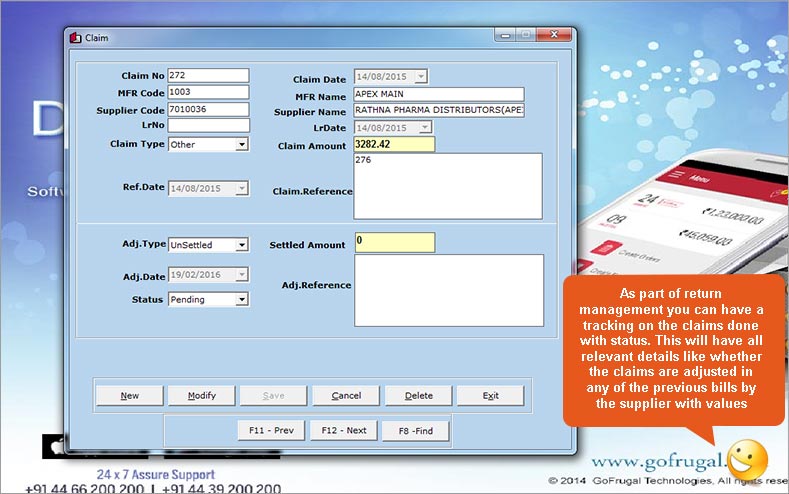
Task: Click the Settled Amount label
Action: [x=307, y=245]
